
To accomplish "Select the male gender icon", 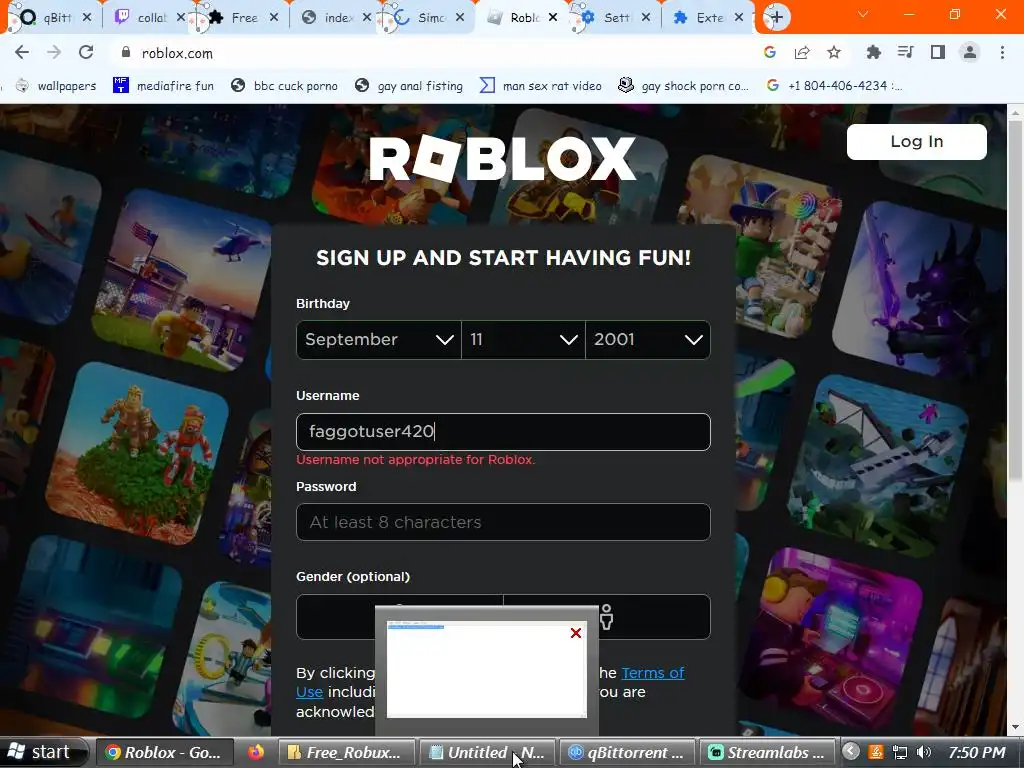I will point(607,617).
